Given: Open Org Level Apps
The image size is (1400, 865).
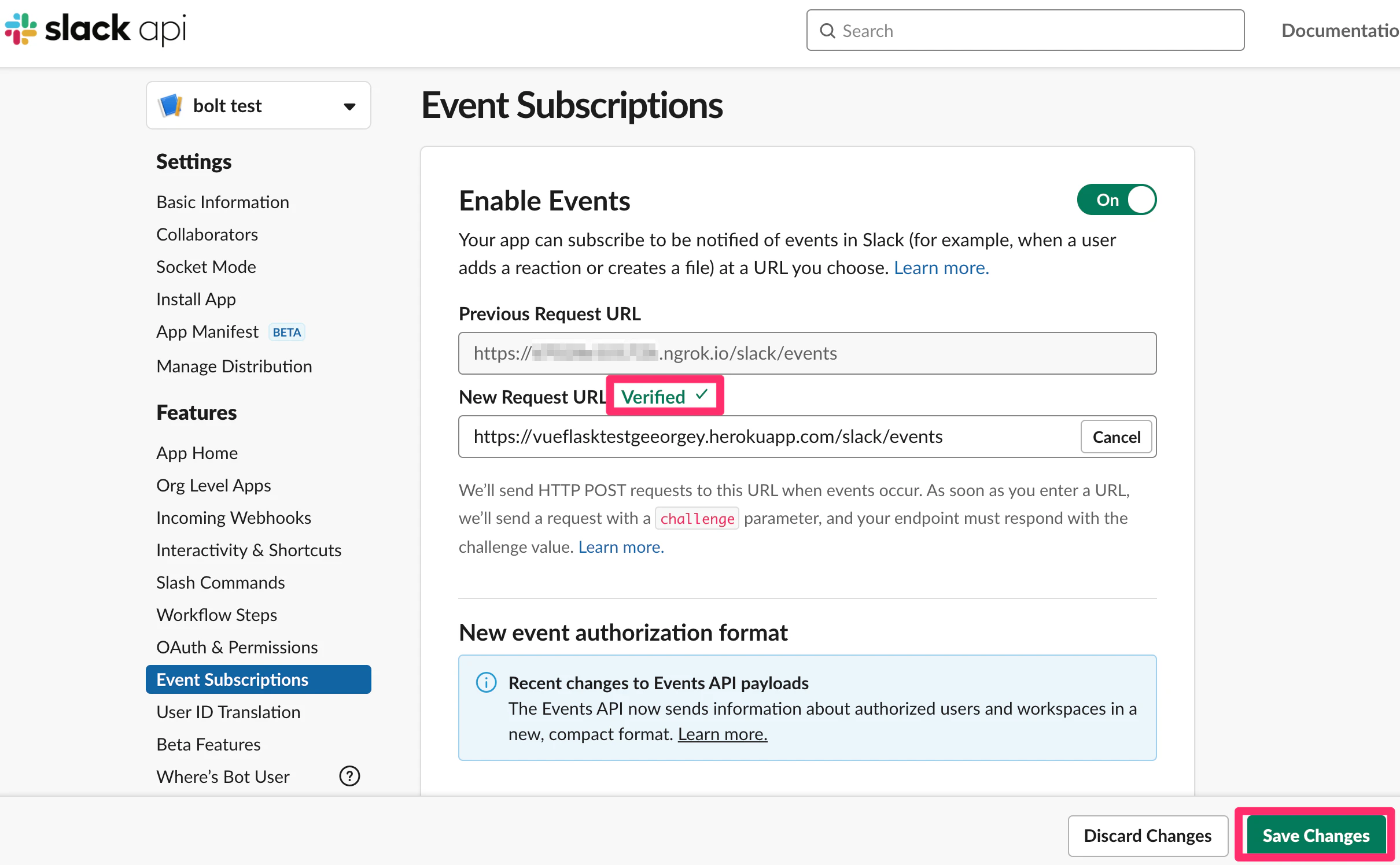Looking at the screenshot, I should click(x=213, y=485).
